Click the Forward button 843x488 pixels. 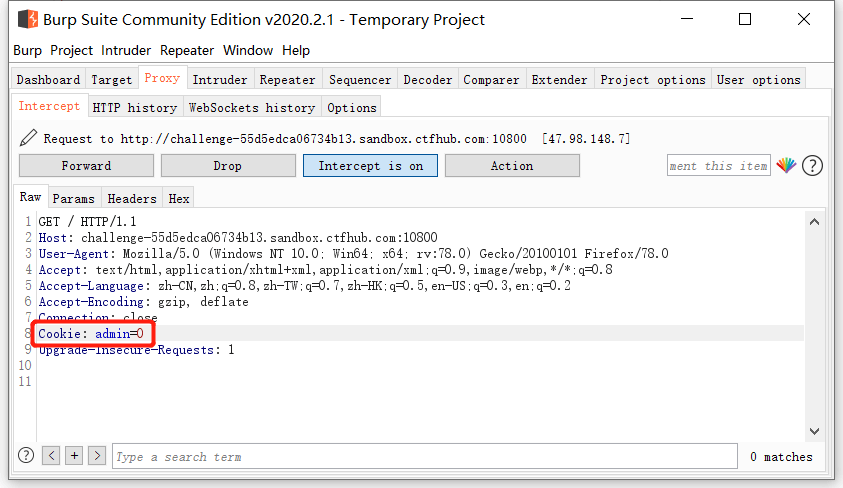pyautogui.click(x=86, y=166)
